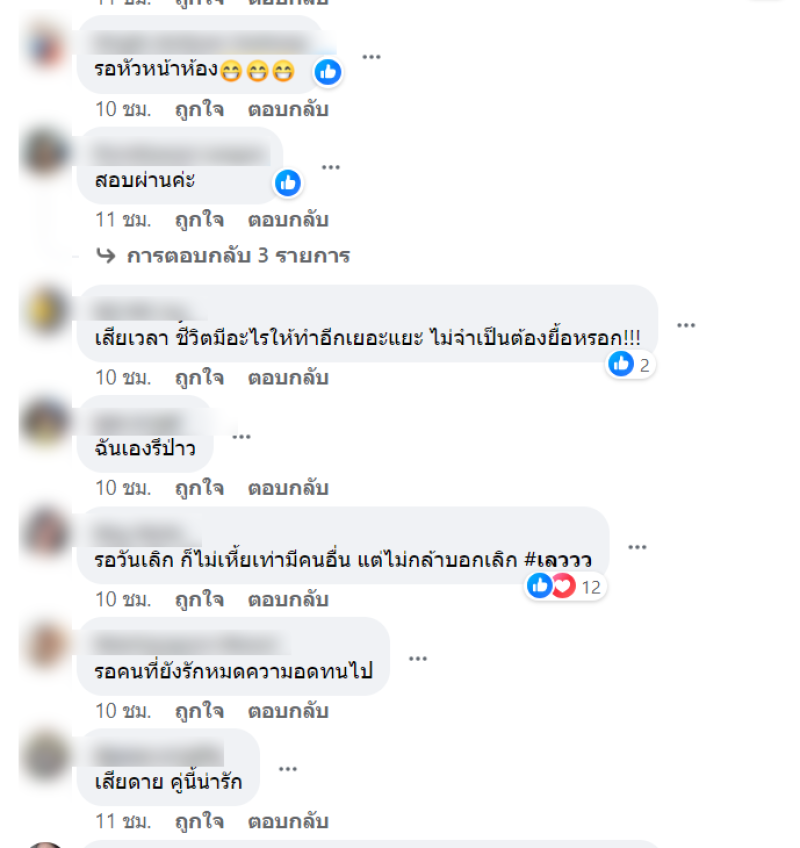Screen dimensions: 800x848
Task: Open the #เลววว hashtag link
Action: 558,560
